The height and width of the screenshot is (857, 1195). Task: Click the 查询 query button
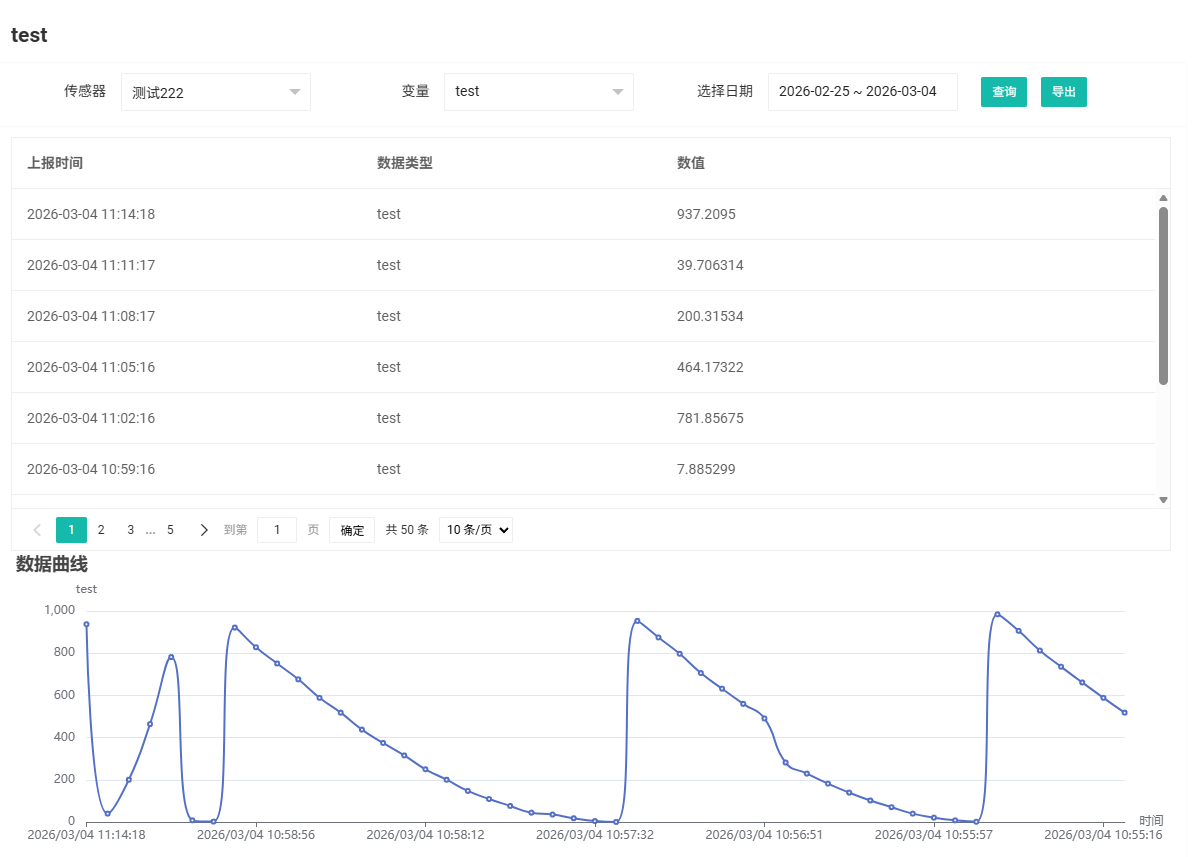click(x=1003, y=92)
